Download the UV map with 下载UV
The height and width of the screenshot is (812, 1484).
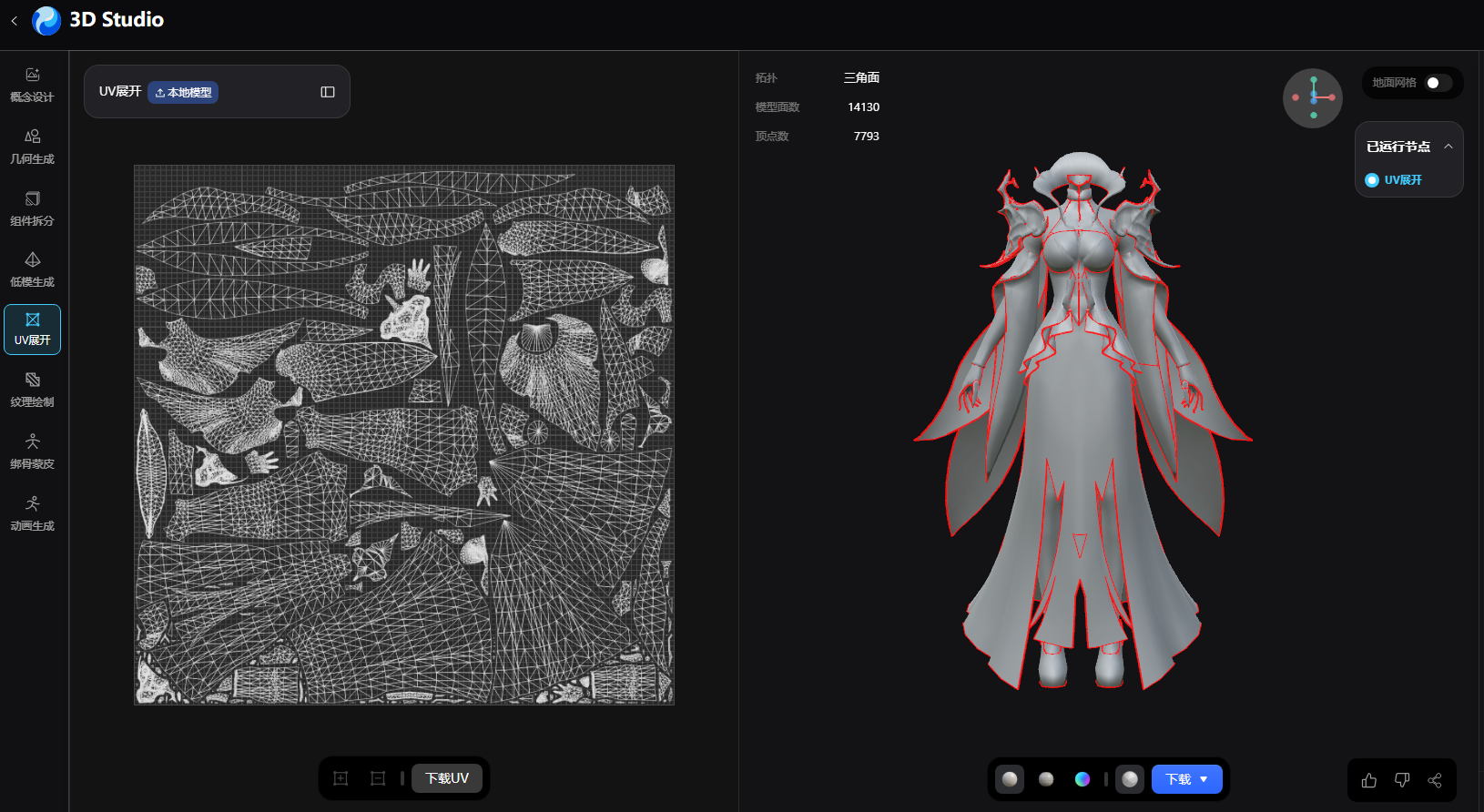447,778
